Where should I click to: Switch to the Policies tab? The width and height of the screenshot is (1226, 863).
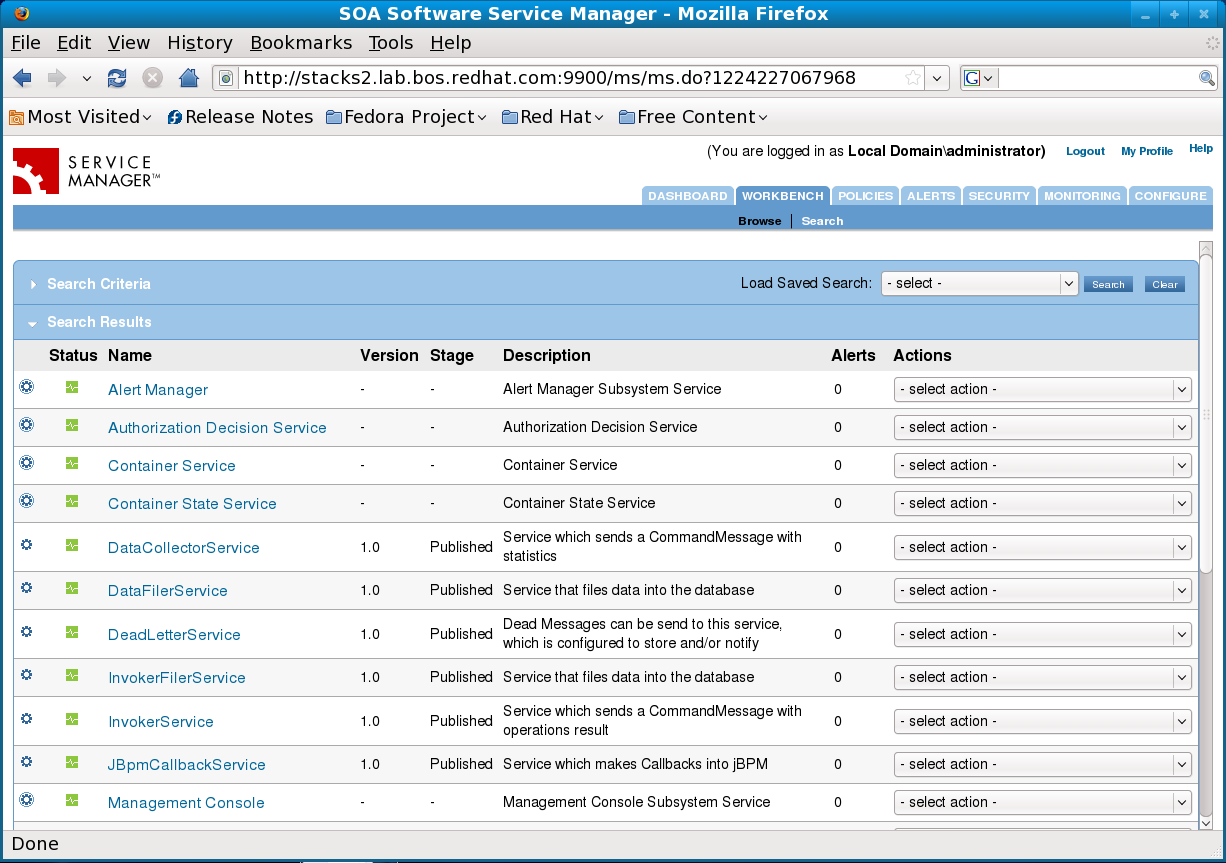(x=865, y=196)
